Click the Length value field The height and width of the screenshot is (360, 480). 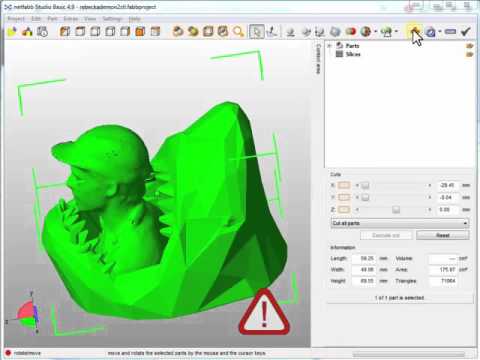364,258
